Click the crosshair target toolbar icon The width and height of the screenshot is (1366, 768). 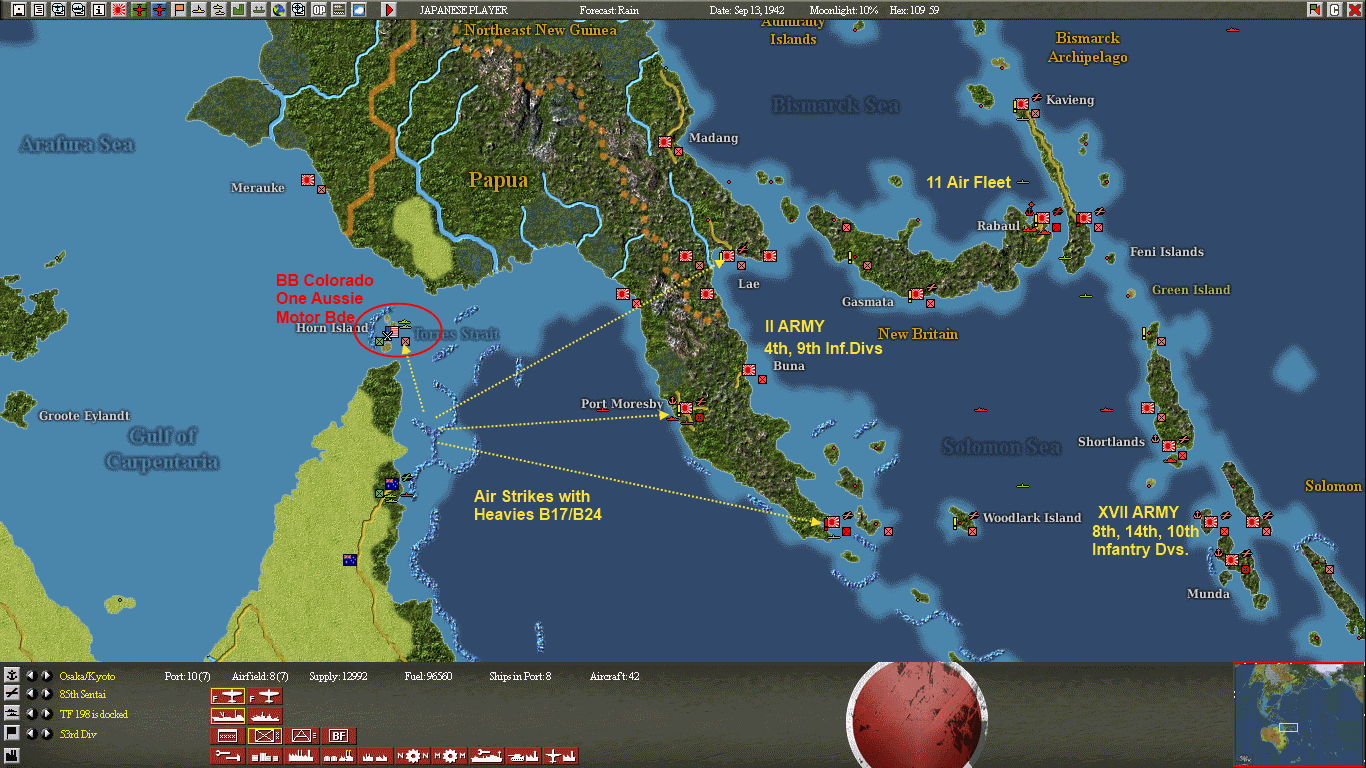(x=299, y=9)
